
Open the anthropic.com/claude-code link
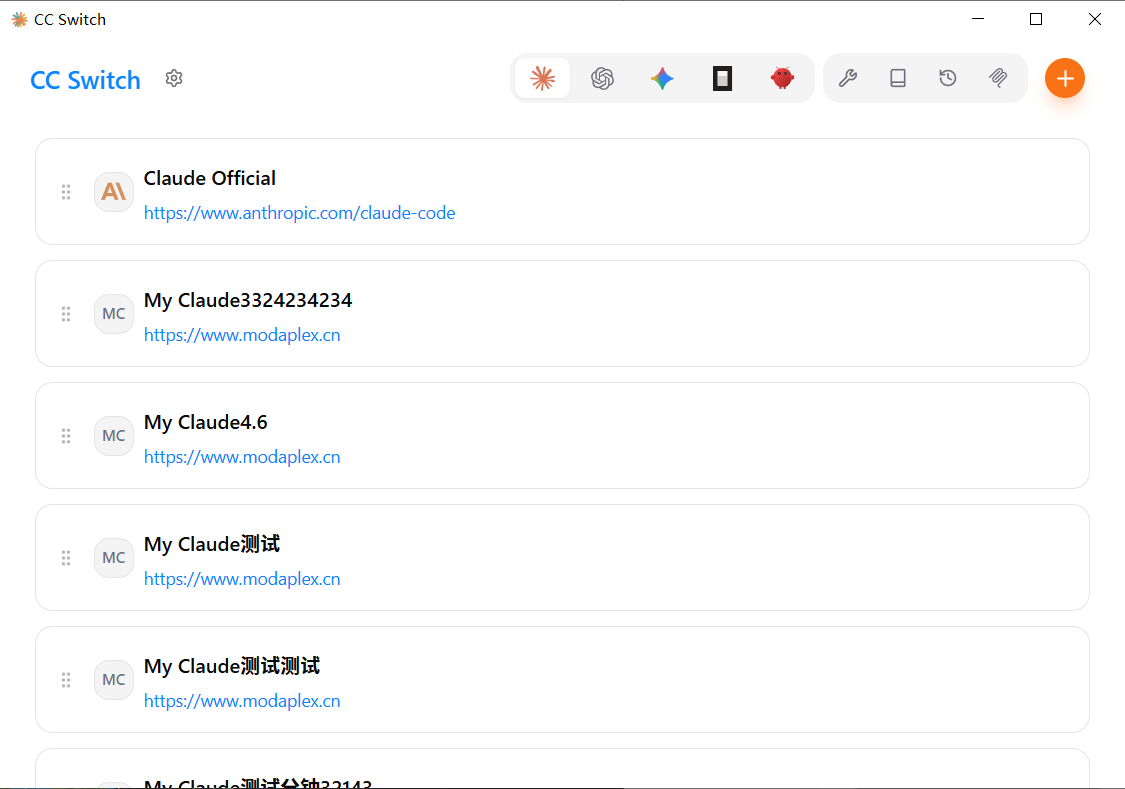point(299,213)
